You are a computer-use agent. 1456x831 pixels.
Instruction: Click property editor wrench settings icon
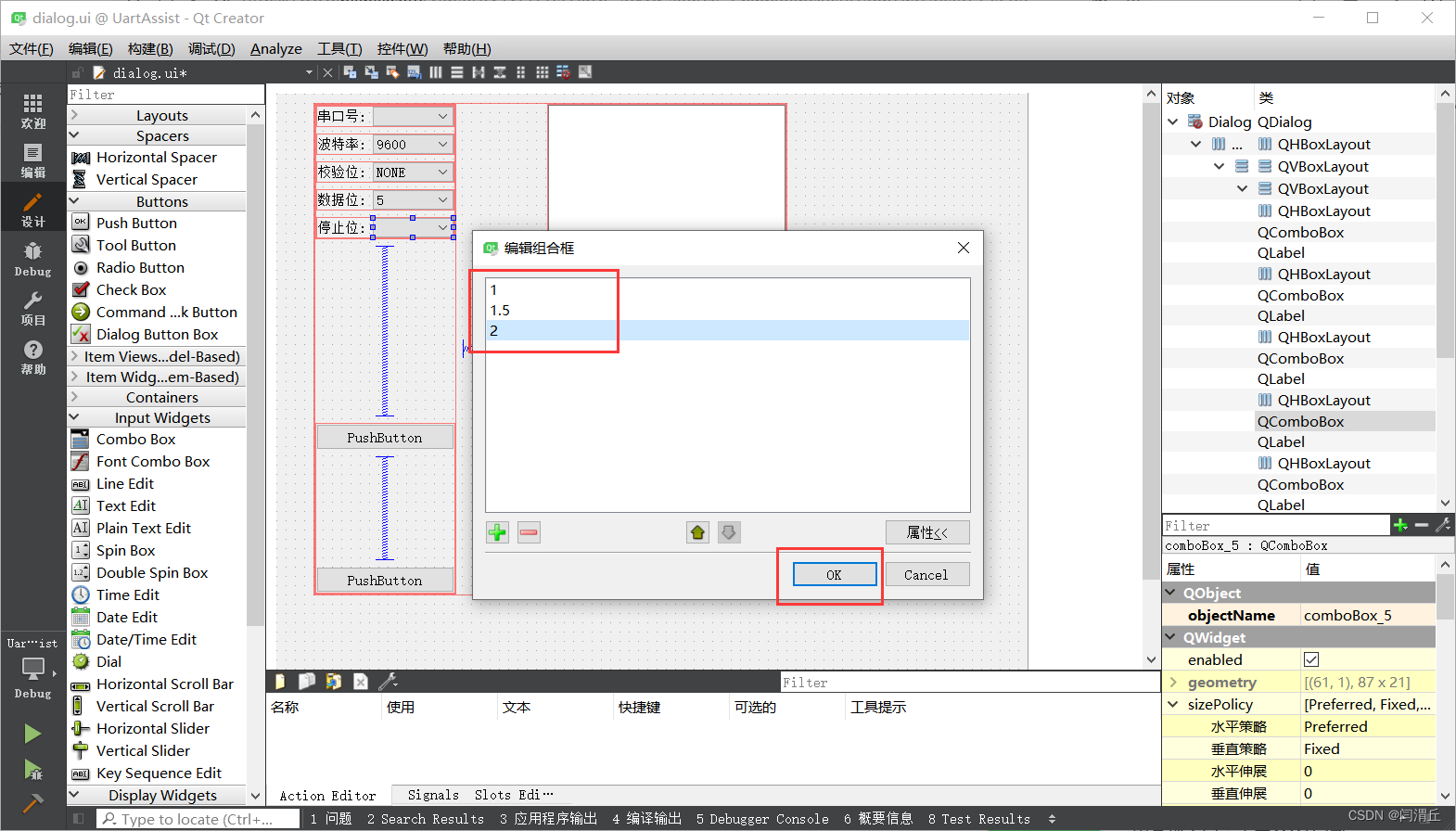point(1443,525)
